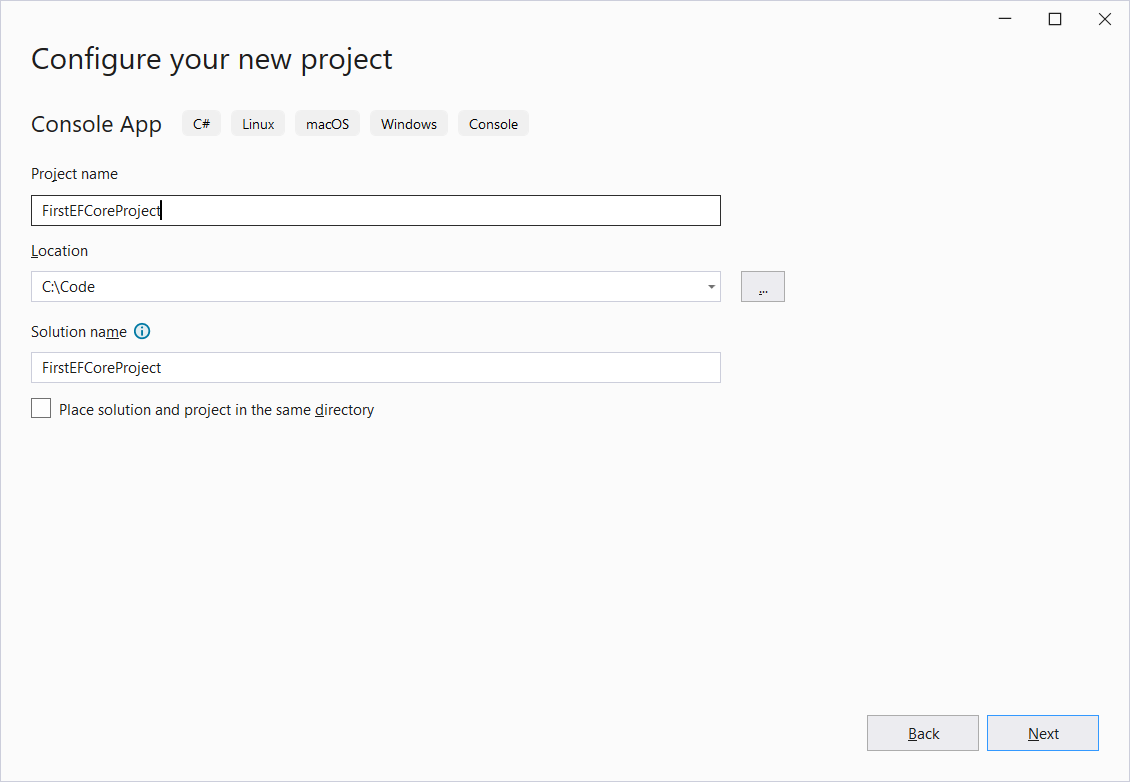Click the Next button
The height and width of the screenshot is (782, 1130).
(x=1042, y=734)
